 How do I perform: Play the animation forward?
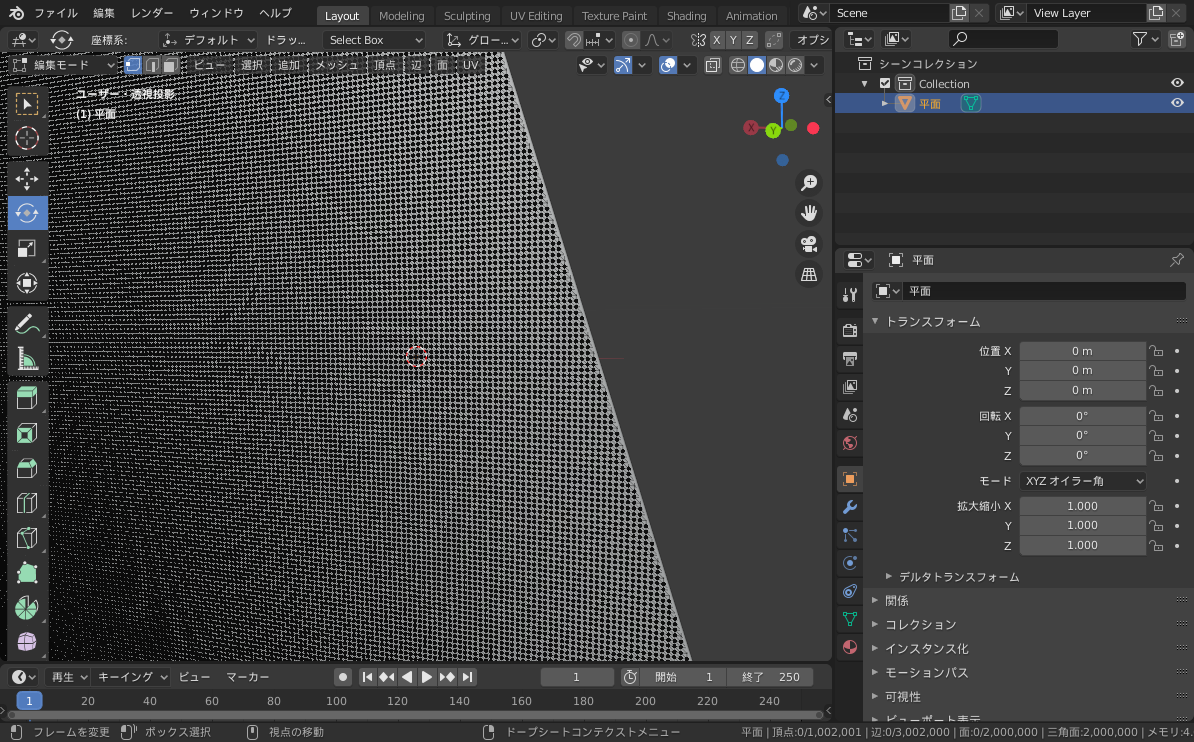(426, 676)
